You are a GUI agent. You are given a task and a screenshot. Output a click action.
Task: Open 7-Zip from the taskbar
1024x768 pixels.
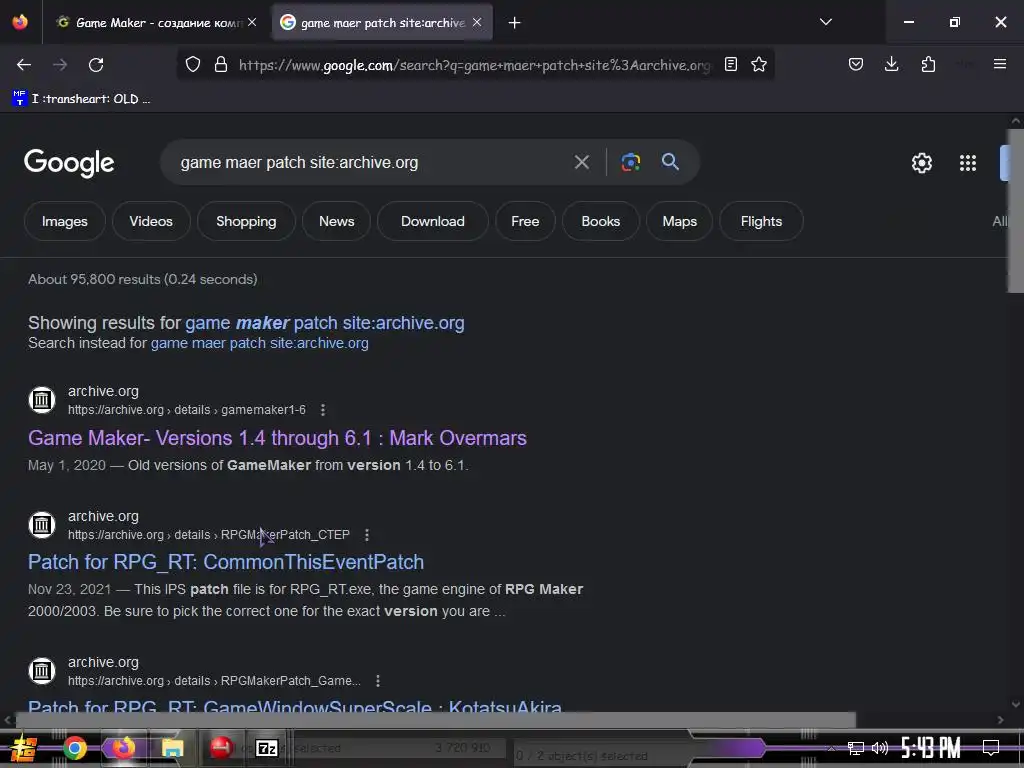click(x=266, y=748)
